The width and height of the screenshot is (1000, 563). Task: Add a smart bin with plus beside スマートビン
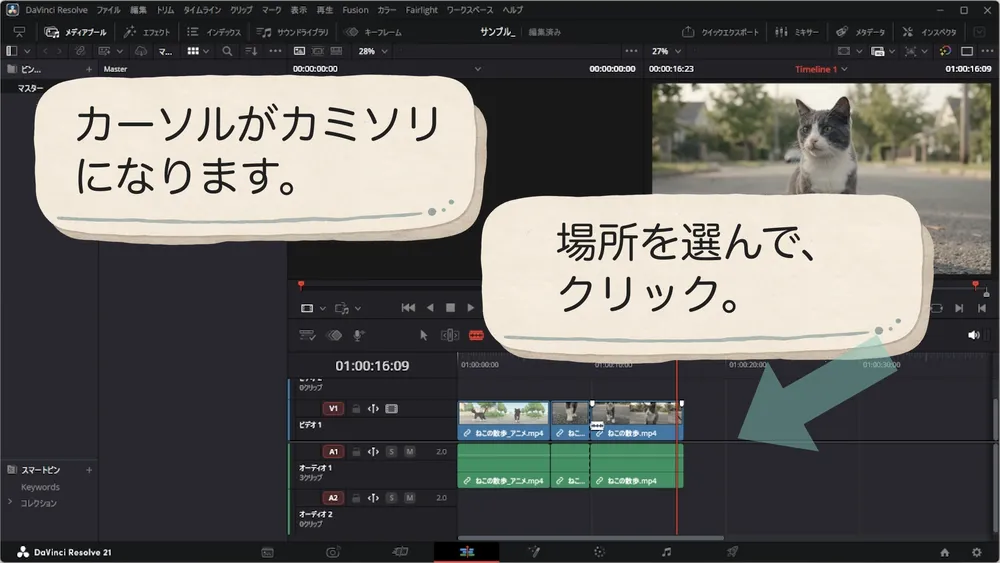(x=89, y=470)
